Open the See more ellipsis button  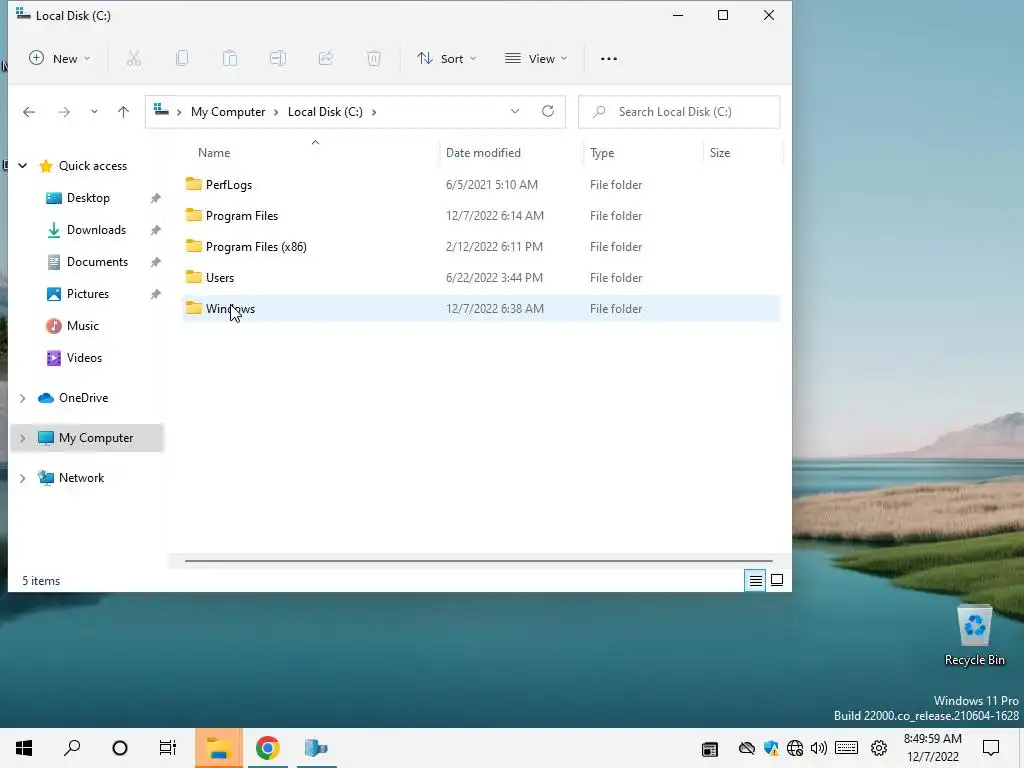coord(609,59)
